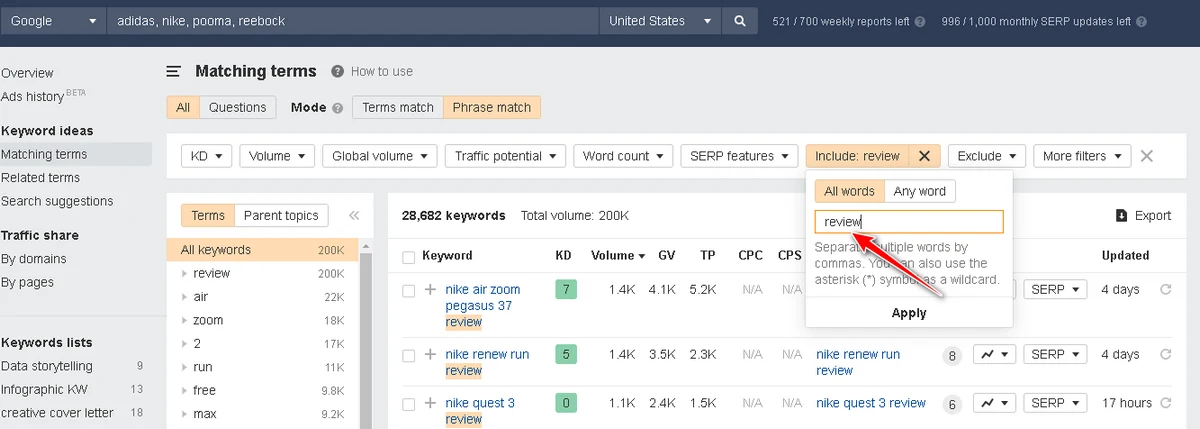This screenshot has height=429, width=1200.
Task: Open SERP dropdown for nike quest 3 review
Action: [x=1055, y=403]
